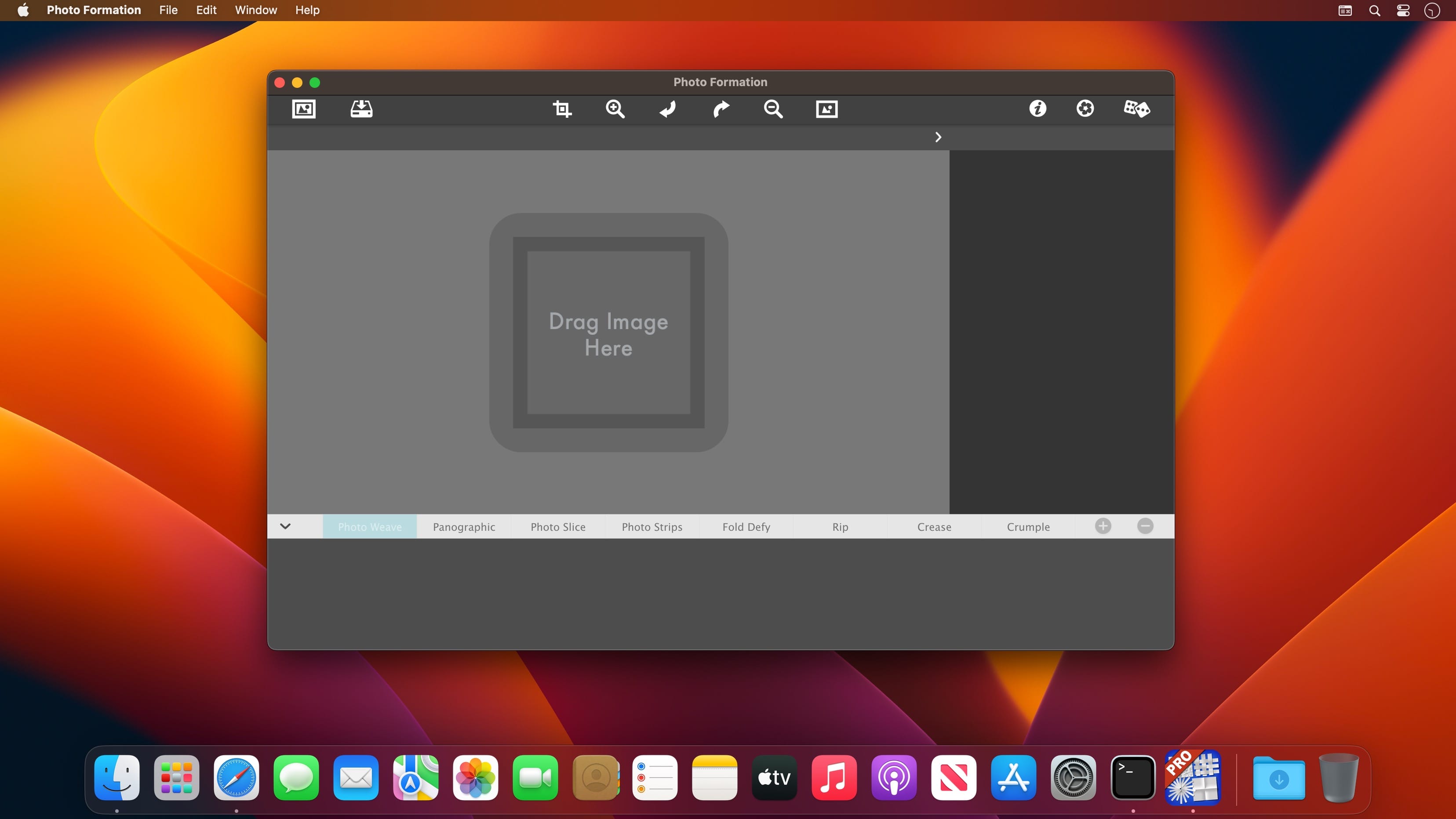Screen dimensions: 1456x819
Task: Open the Apple menu
Action: coord(23,10)
